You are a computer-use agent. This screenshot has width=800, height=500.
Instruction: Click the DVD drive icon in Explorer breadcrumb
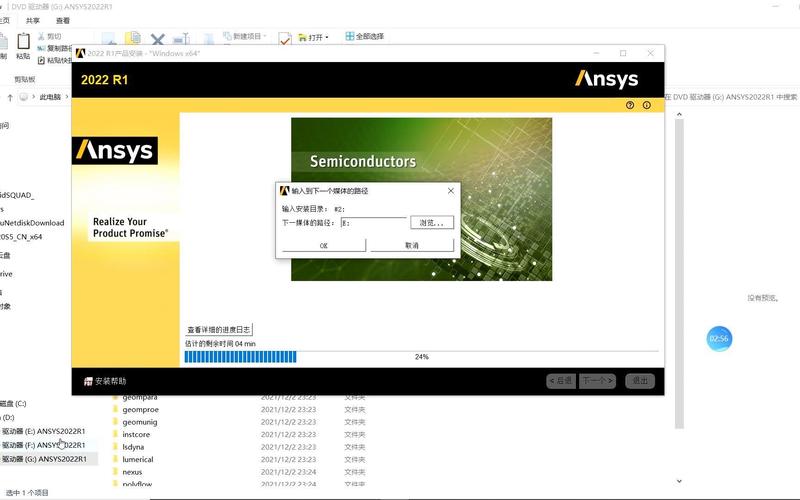pyautogui.click(x=23, y=97)
